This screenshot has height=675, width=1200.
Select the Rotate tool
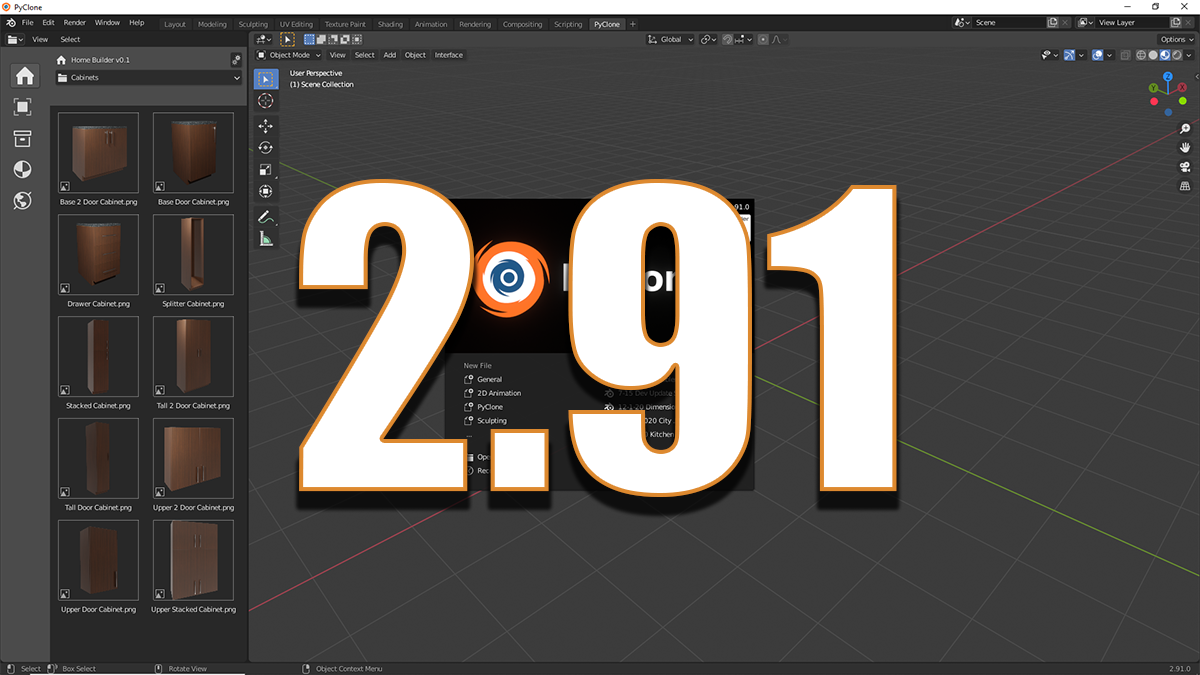(266, 148)
